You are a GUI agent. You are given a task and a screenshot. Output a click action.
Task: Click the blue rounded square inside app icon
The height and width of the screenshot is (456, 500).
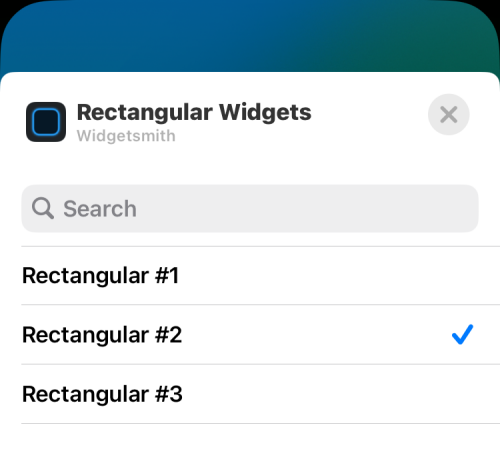46,122
